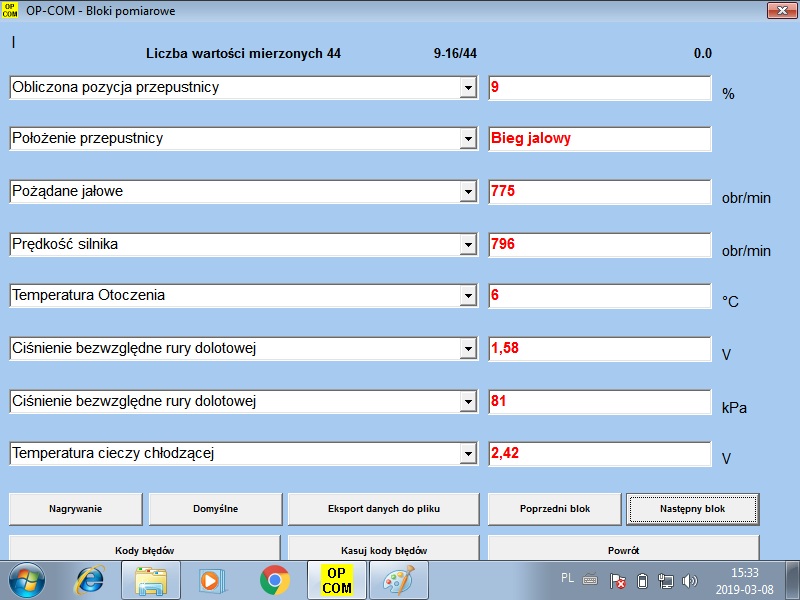Click 'Eksport danych do pliku' button
800x600 pixels.
[383, 509]
